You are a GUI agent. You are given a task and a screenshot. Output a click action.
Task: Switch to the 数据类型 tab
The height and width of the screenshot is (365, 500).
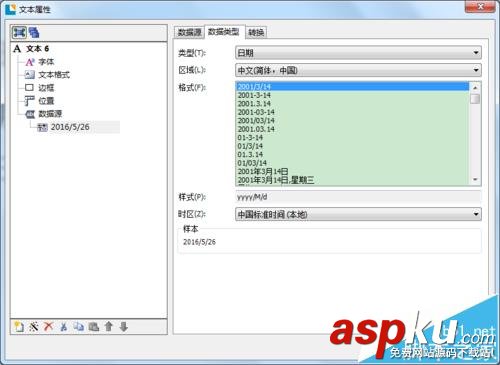click(224, 32)
